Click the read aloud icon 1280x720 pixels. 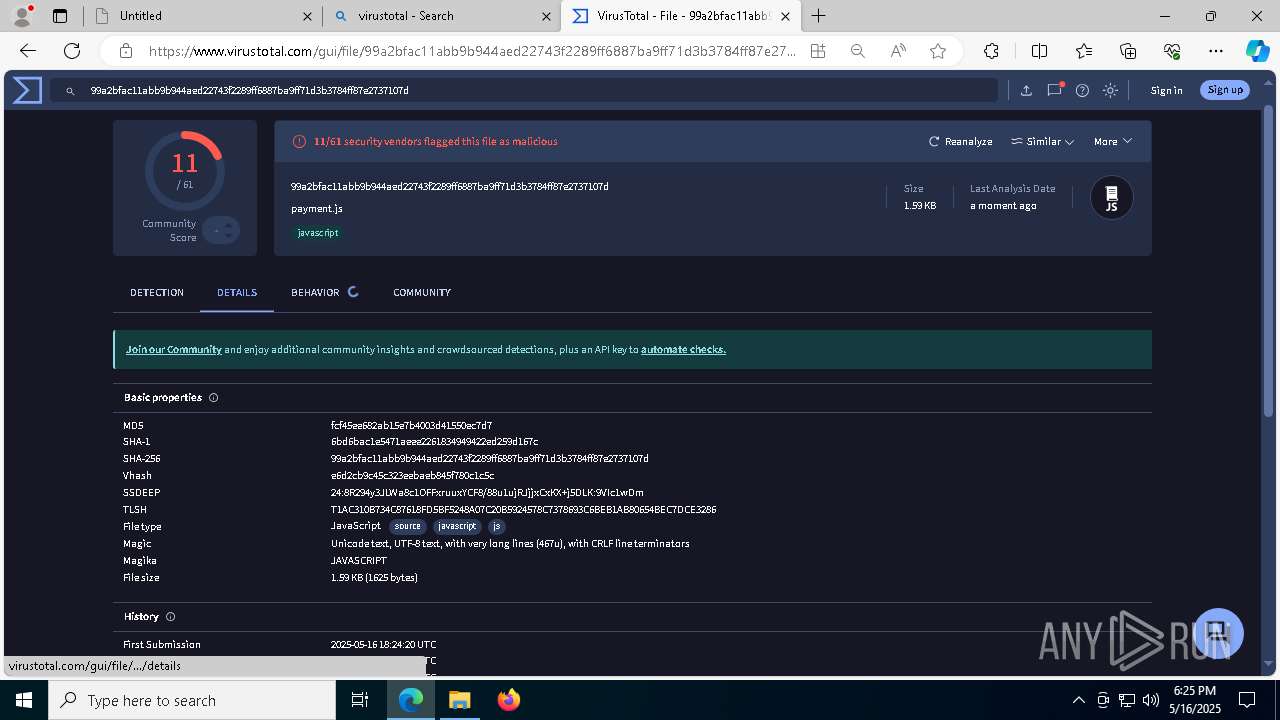coord(897,51)
